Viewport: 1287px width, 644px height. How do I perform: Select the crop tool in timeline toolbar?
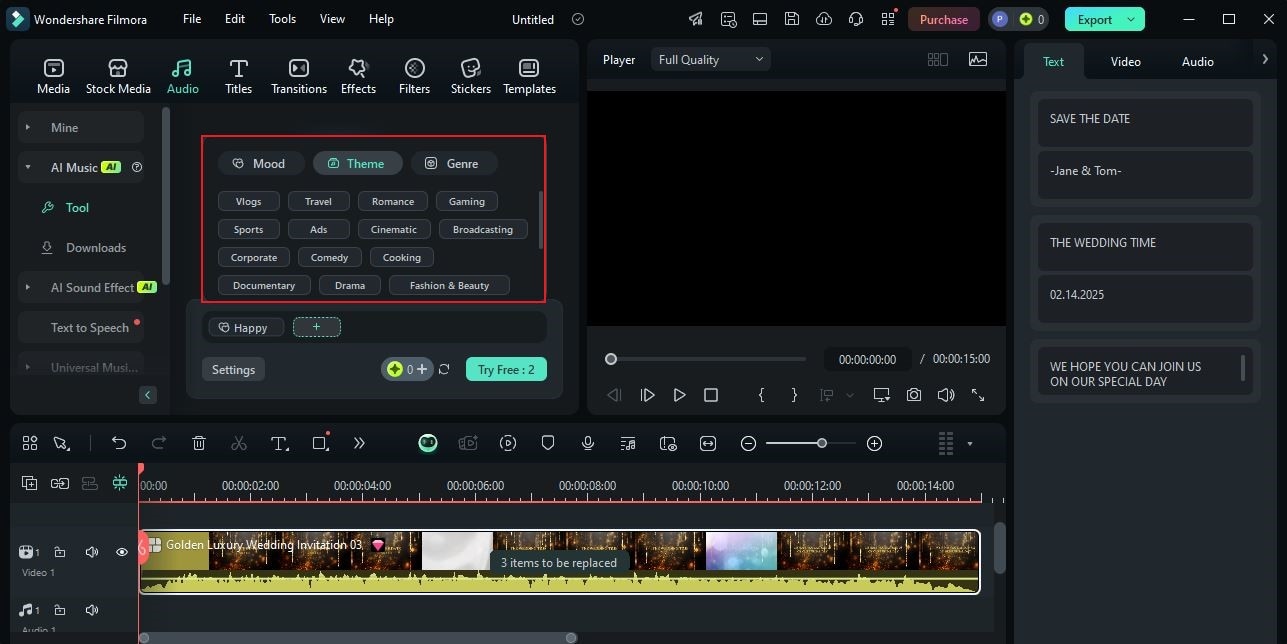tap(320, 443)
